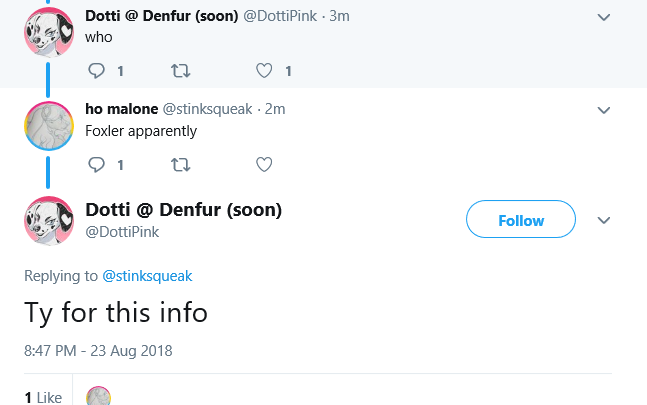This screenshot has height=405, width=647.
Task: Open the 3m timestamp on "who" tweet
Action: click(339, 16)
